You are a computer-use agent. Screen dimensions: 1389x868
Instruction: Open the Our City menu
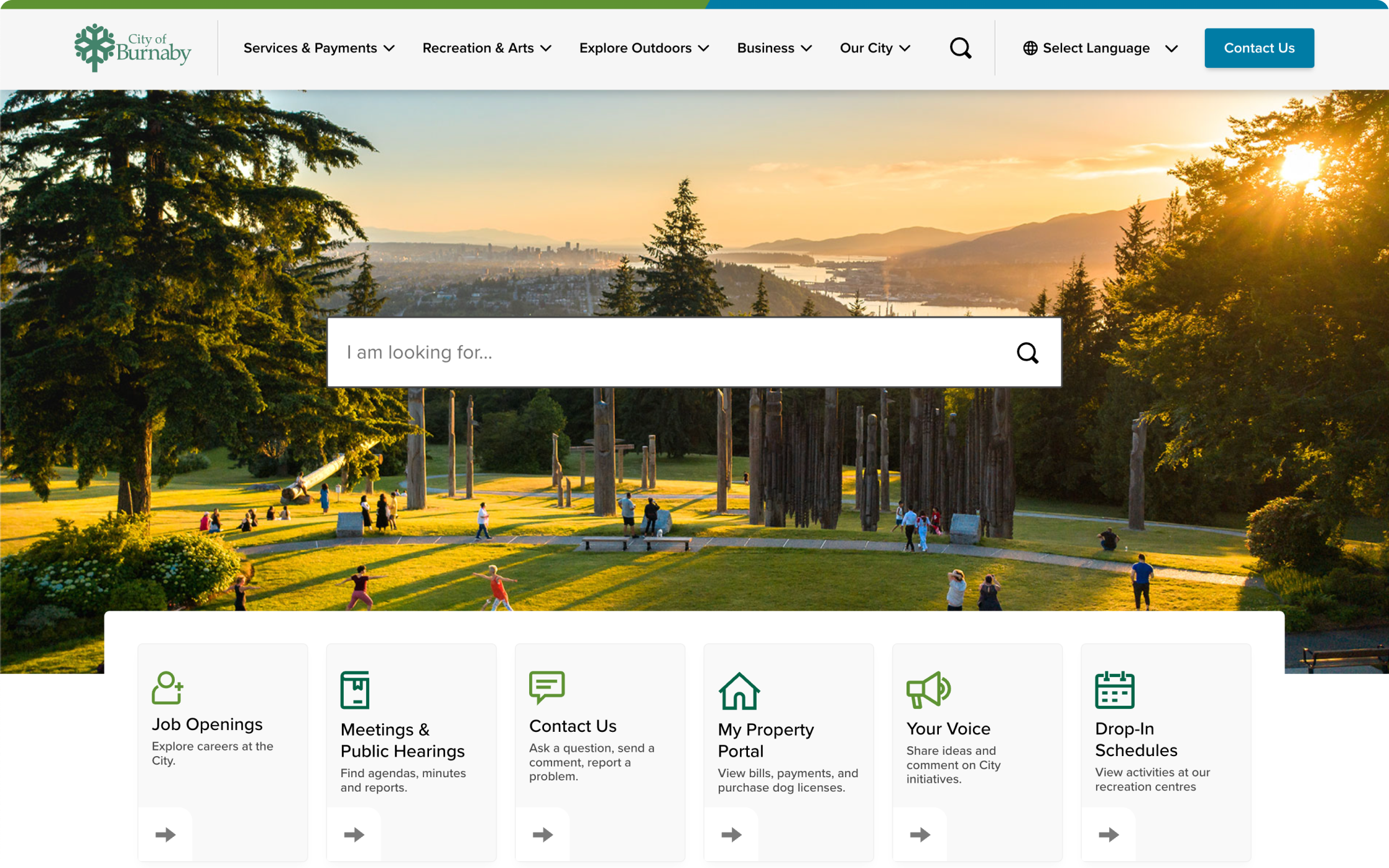pos(866,48)
